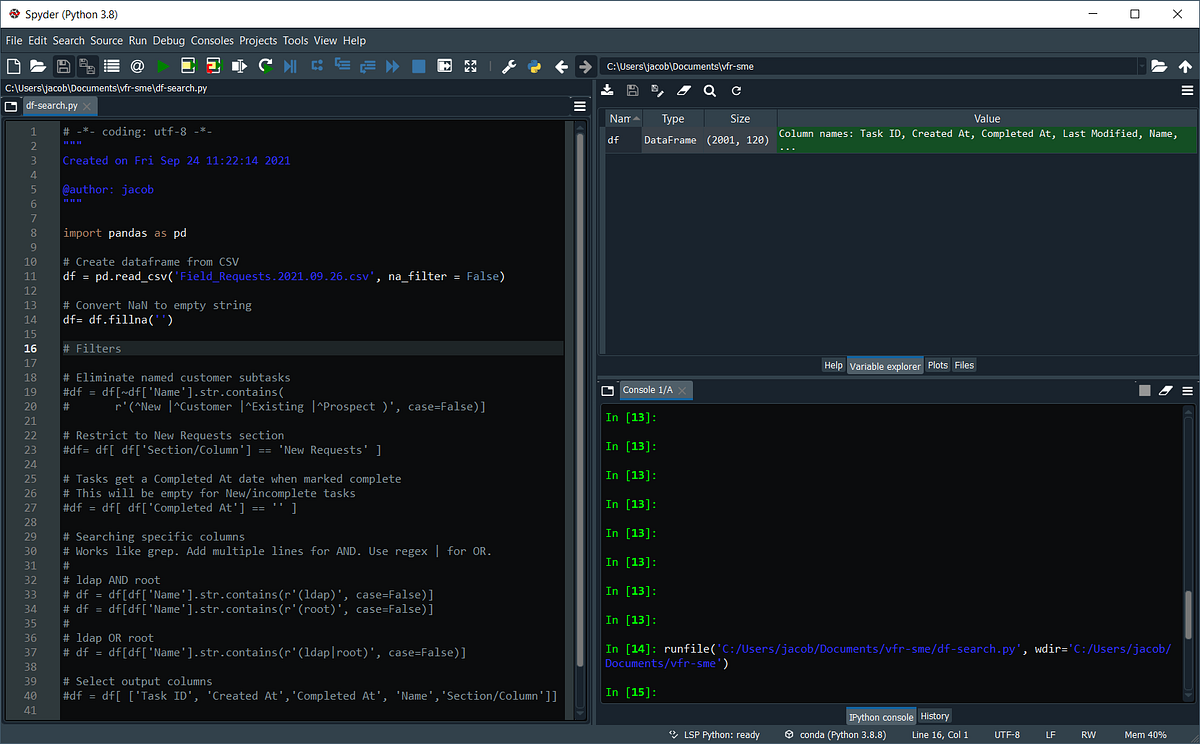Search variables with the magnifier icon
Screen dimensions: 1200x744
coord(710,90)
